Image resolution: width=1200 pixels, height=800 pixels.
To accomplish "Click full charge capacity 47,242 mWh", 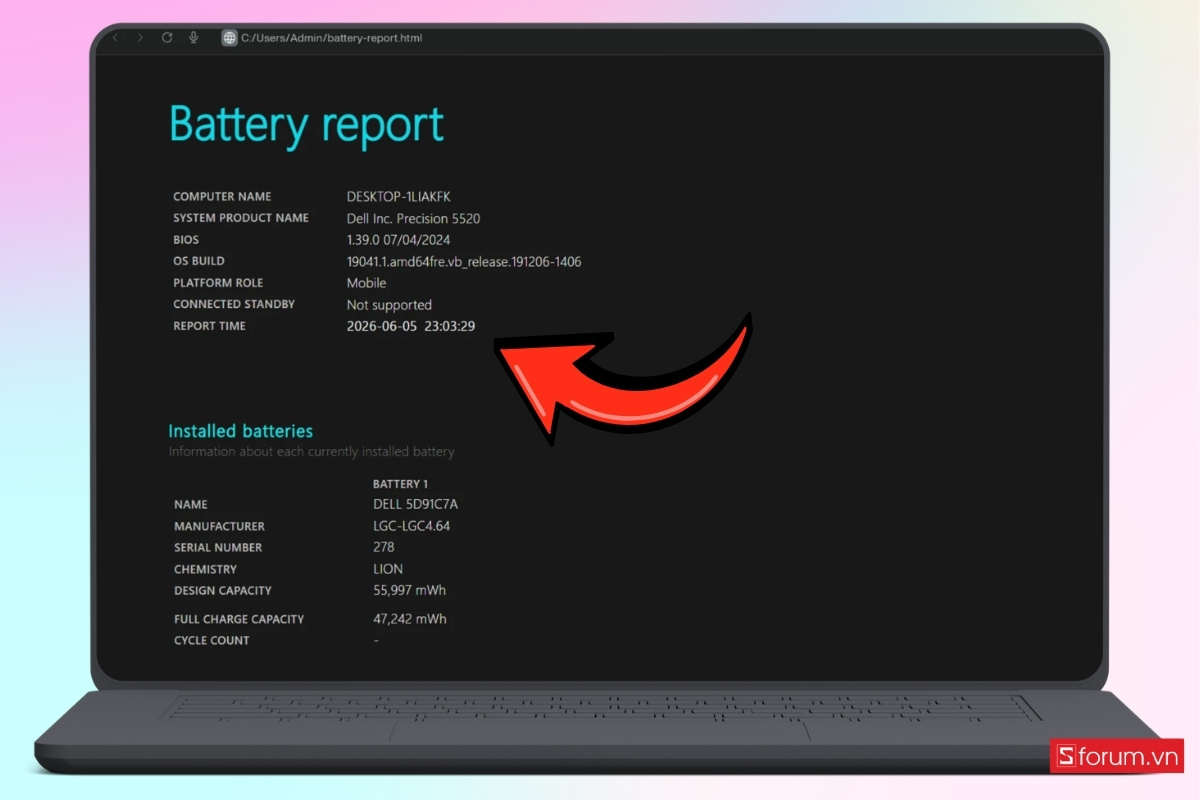I will click(410, 619).
